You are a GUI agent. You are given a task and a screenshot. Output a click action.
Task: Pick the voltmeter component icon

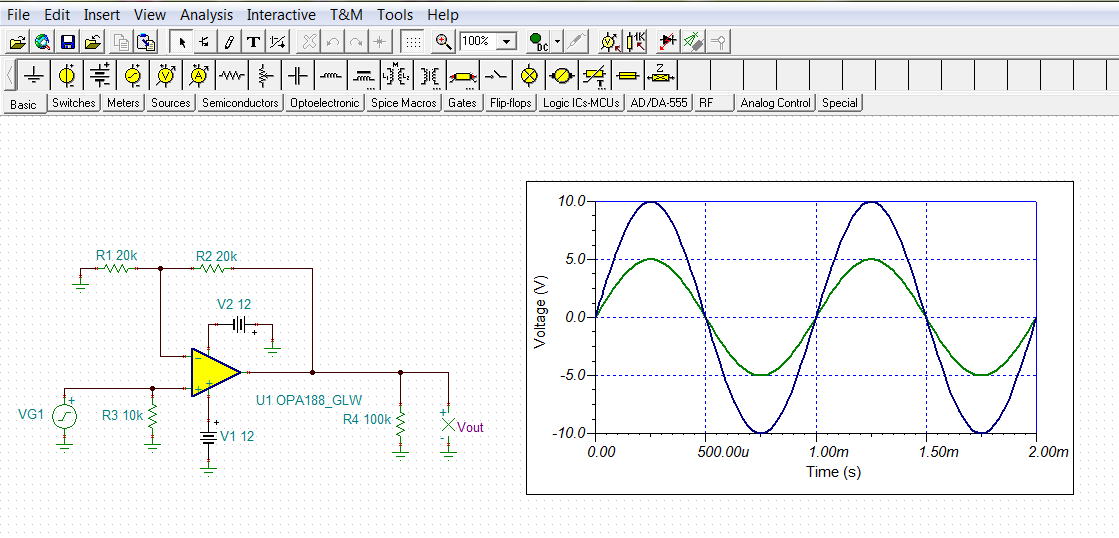[x=166, y=75]
